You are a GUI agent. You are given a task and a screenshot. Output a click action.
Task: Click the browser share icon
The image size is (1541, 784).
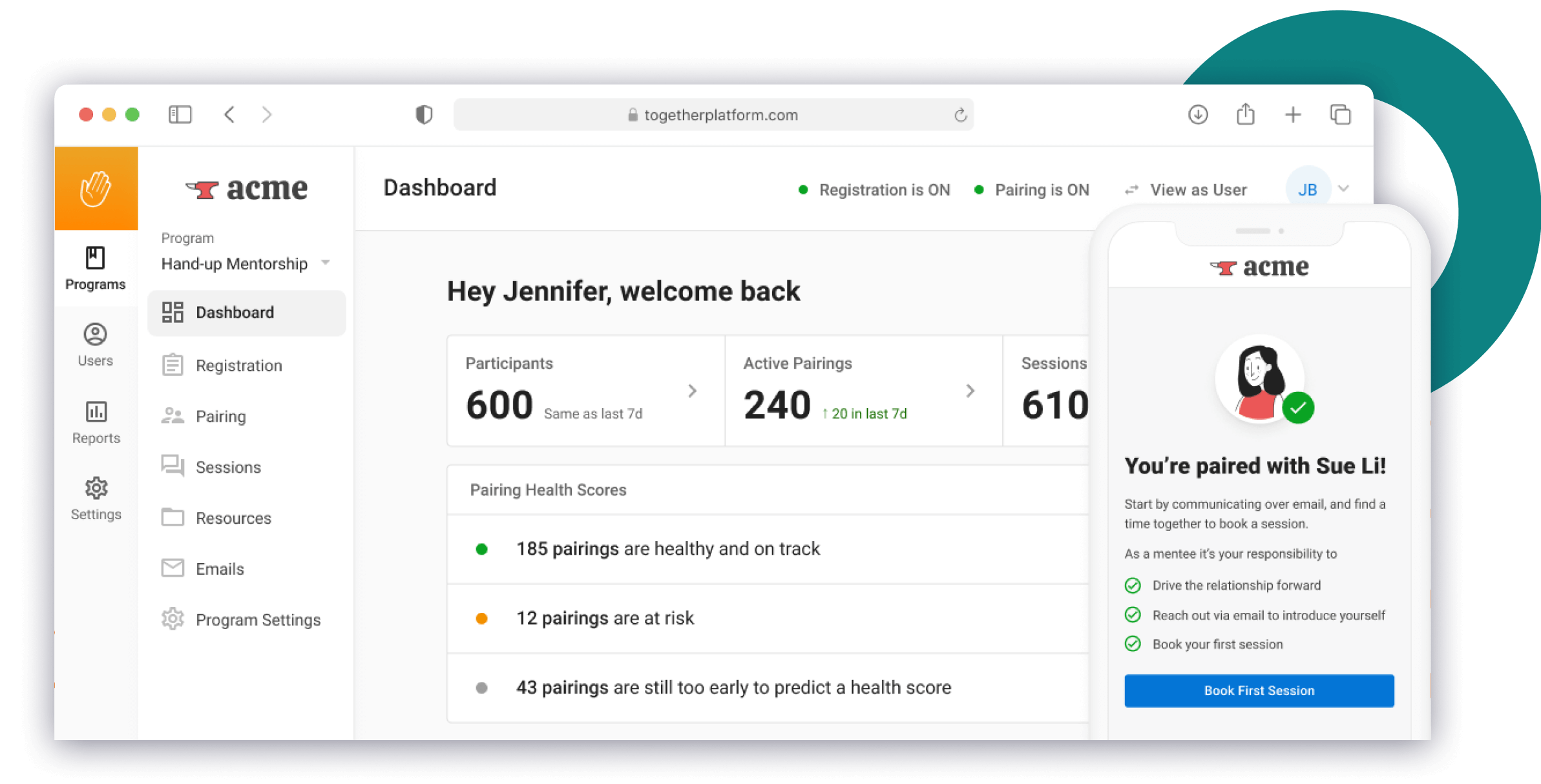(x=1246, y=114)
